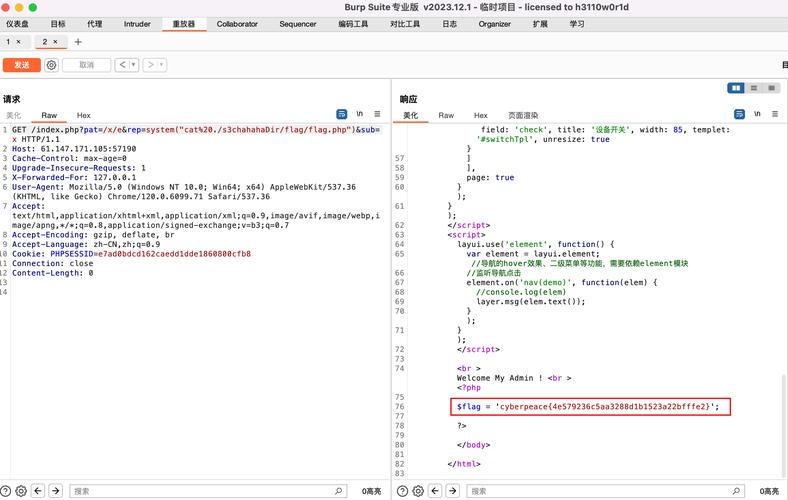Viewport: 788px width, 500px height.
Task: Select request Raw view
Action: pyautogui.click(x=49, y=116)
